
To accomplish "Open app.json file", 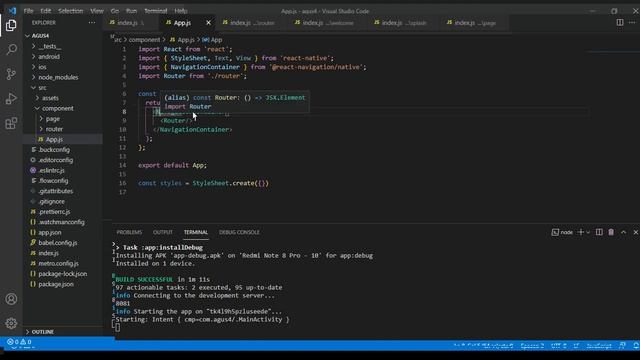I will [x=62, y=232].
